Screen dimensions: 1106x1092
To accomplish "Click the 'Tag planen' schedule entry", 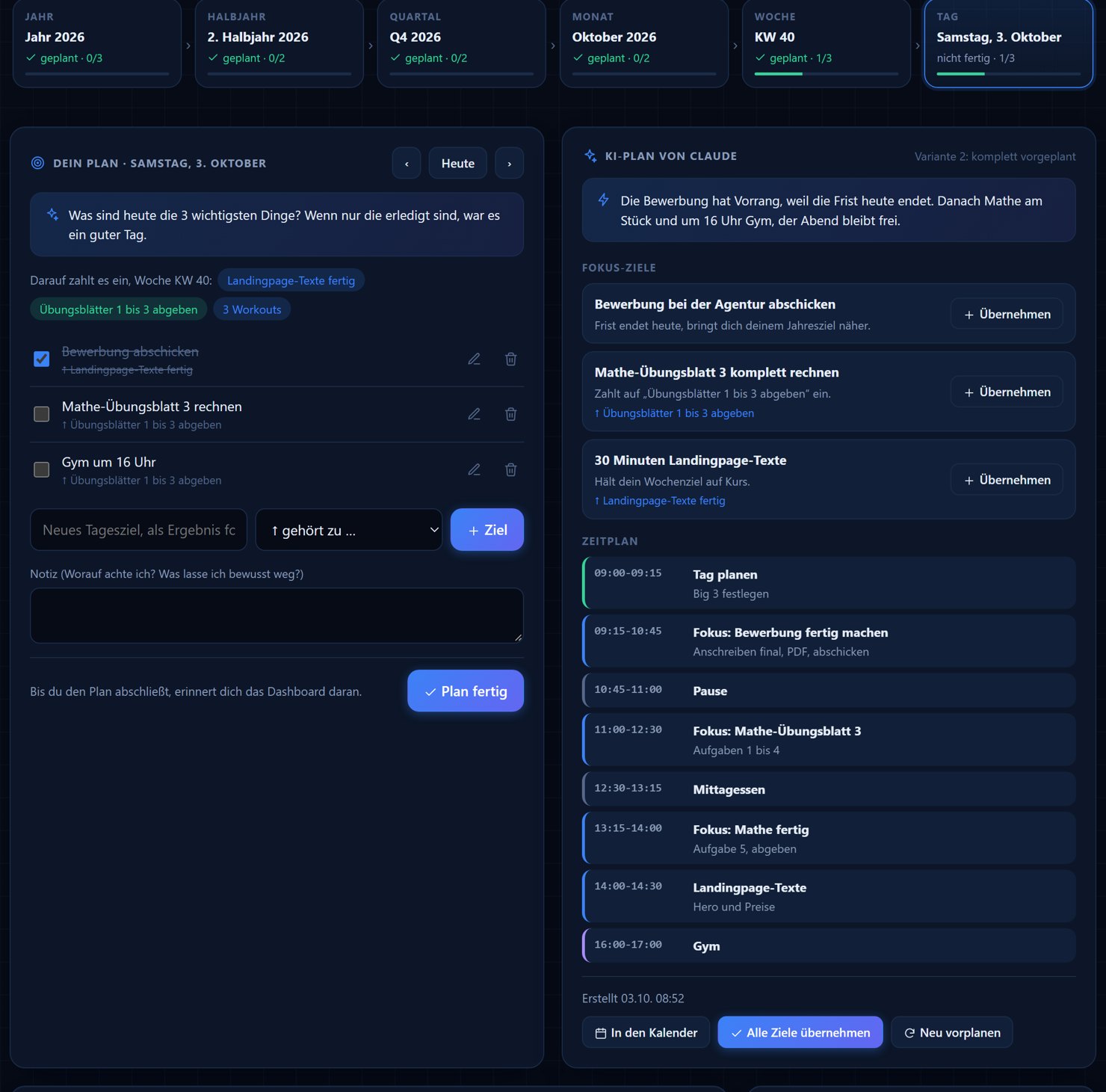I will pyautogui.click(x=829, y=583).
